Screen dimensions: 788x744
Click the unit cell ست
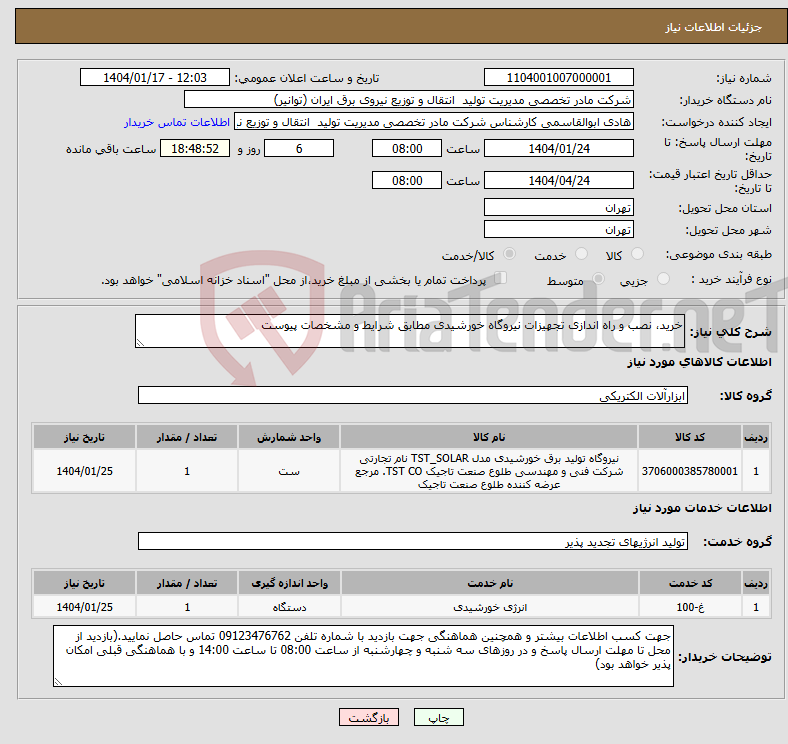[289, 471]
